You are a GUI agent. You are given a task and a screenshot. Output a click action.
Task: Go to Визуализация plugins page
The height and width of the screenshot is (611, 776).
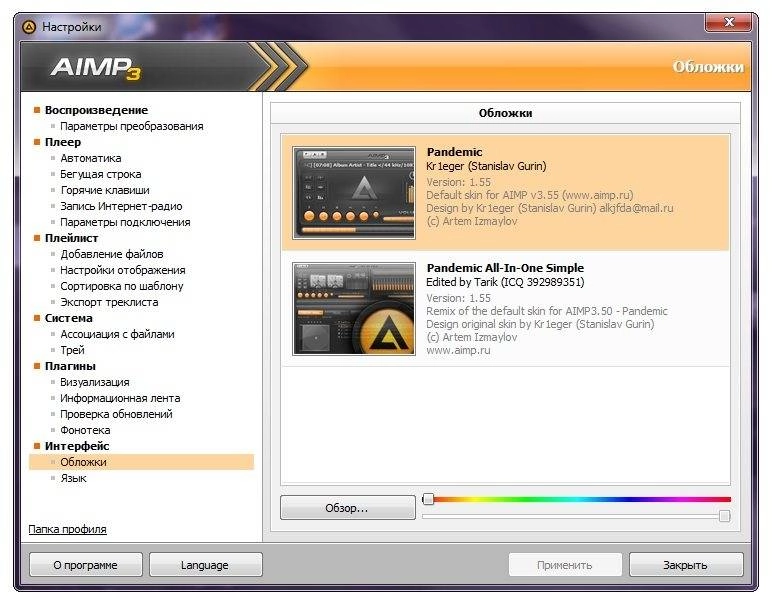click(x=95, y=382)
